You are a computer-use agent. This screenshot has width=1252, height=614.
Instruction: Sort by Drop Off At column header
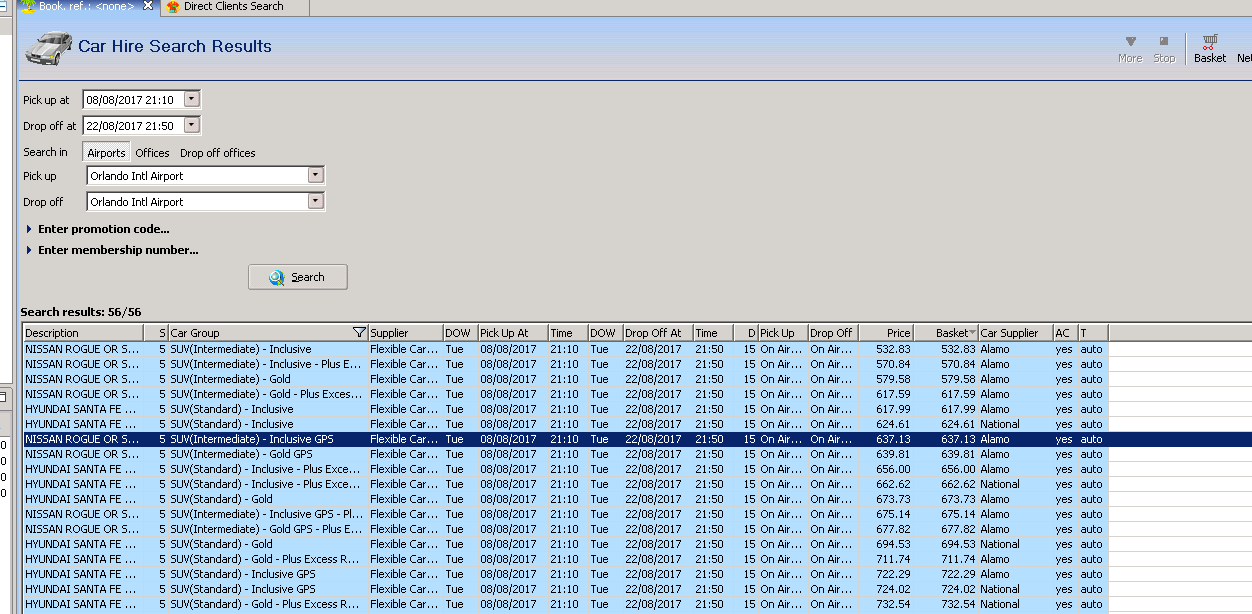pos(657,333)
